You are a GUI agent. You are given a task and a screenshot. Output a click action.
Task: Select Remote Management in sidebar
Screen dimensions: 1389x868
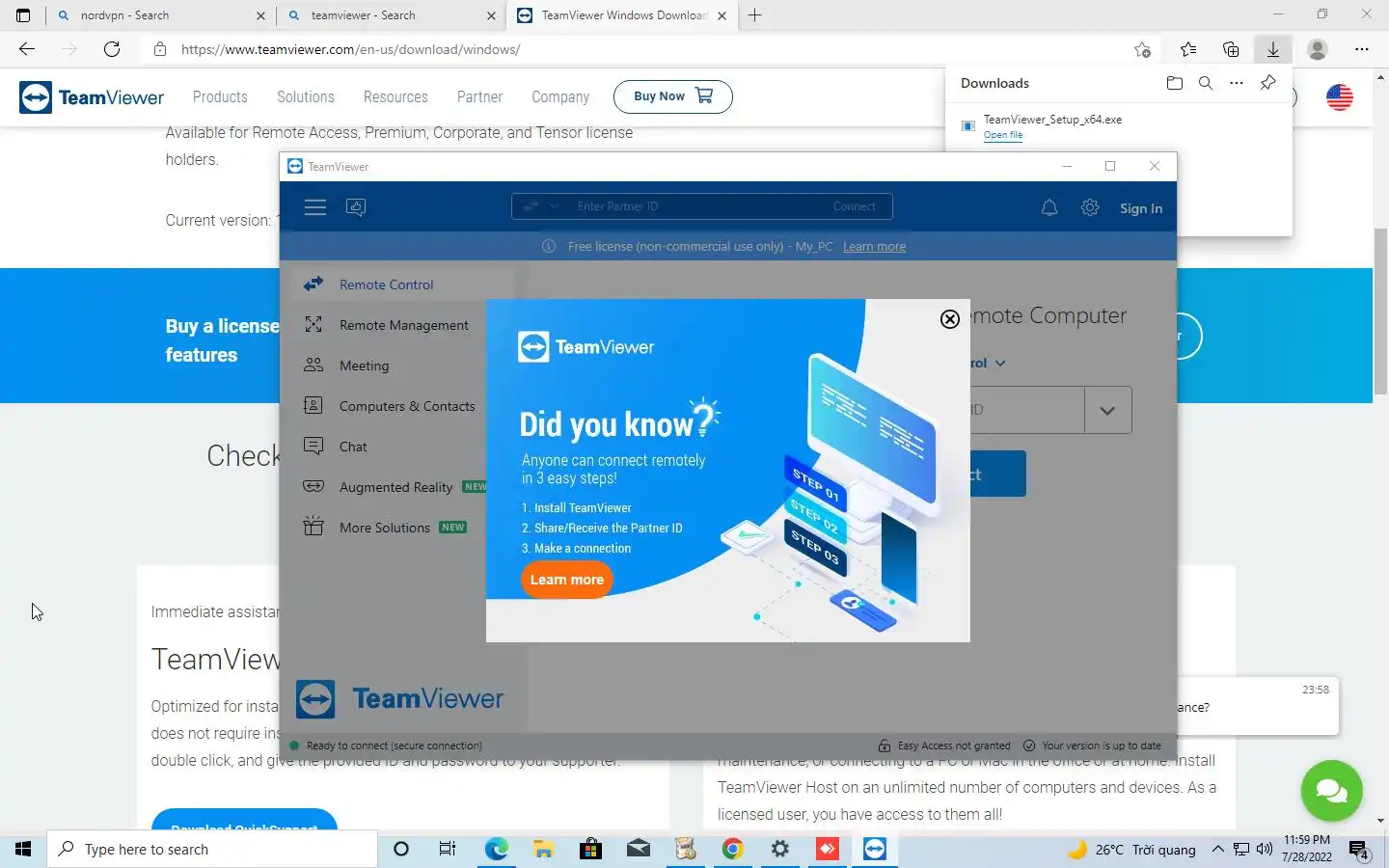point(402,325)
